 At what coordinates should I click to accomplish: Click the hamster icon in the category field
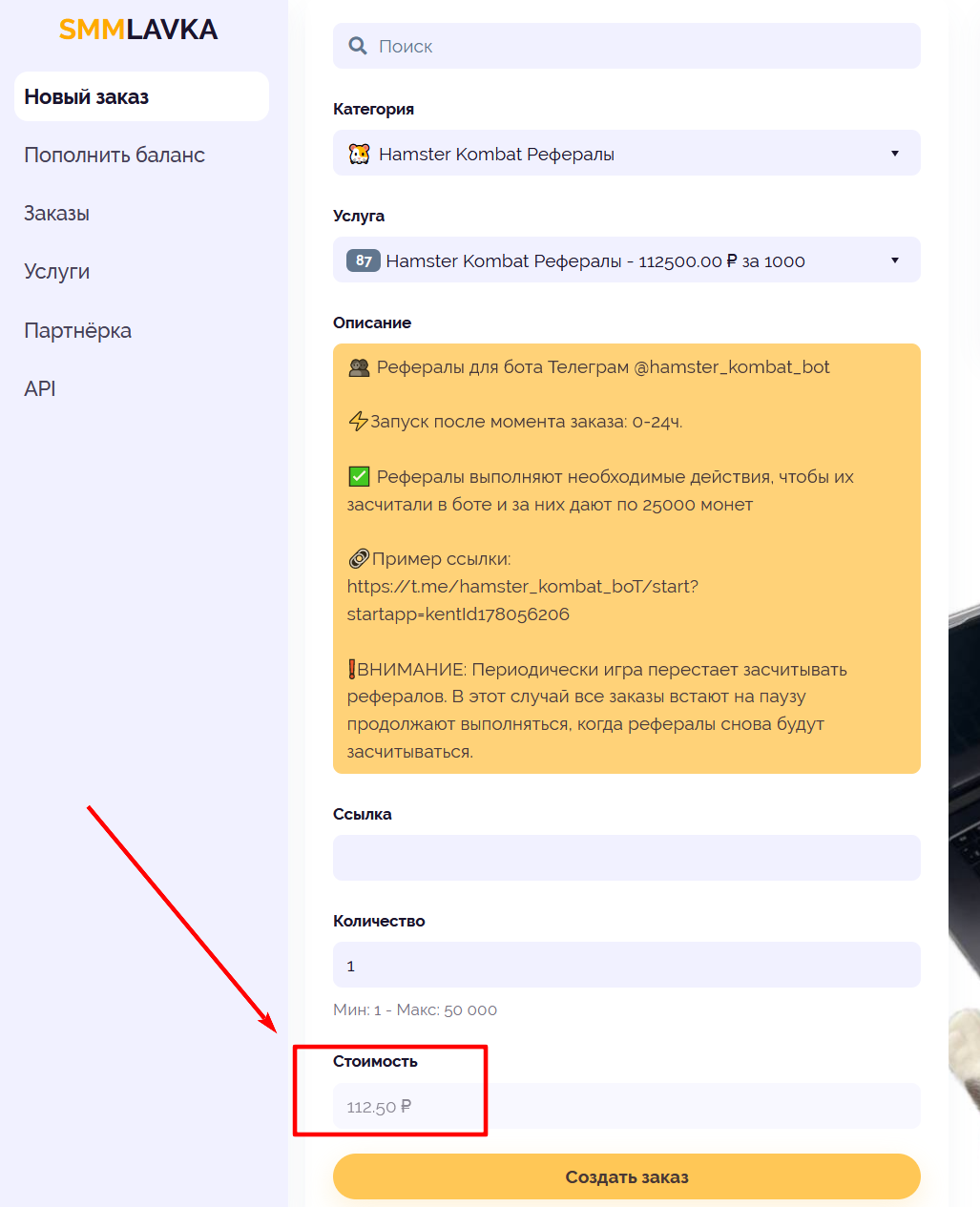point(359,154)
